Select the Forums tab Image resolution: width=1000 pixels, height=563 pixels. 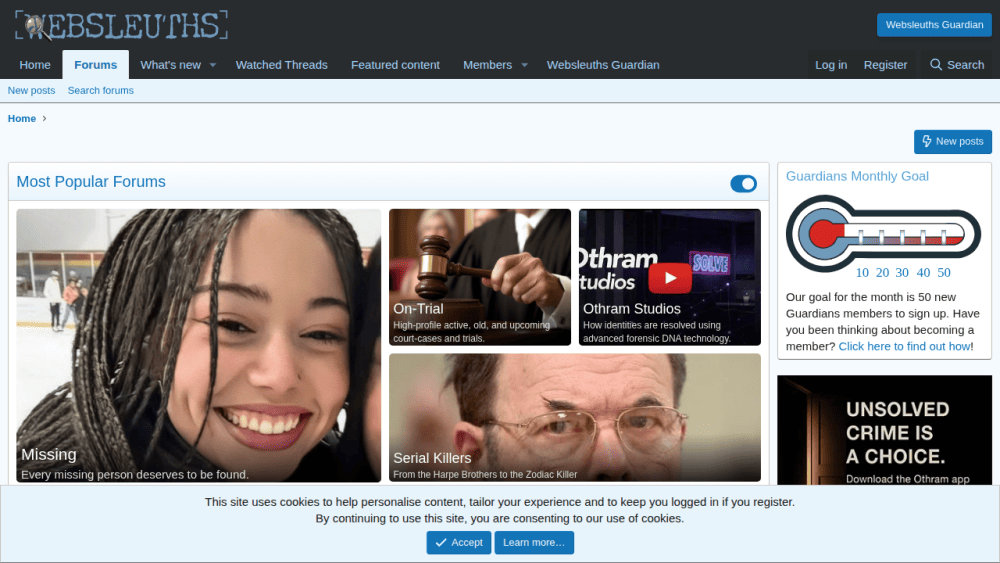click(96, 65)
